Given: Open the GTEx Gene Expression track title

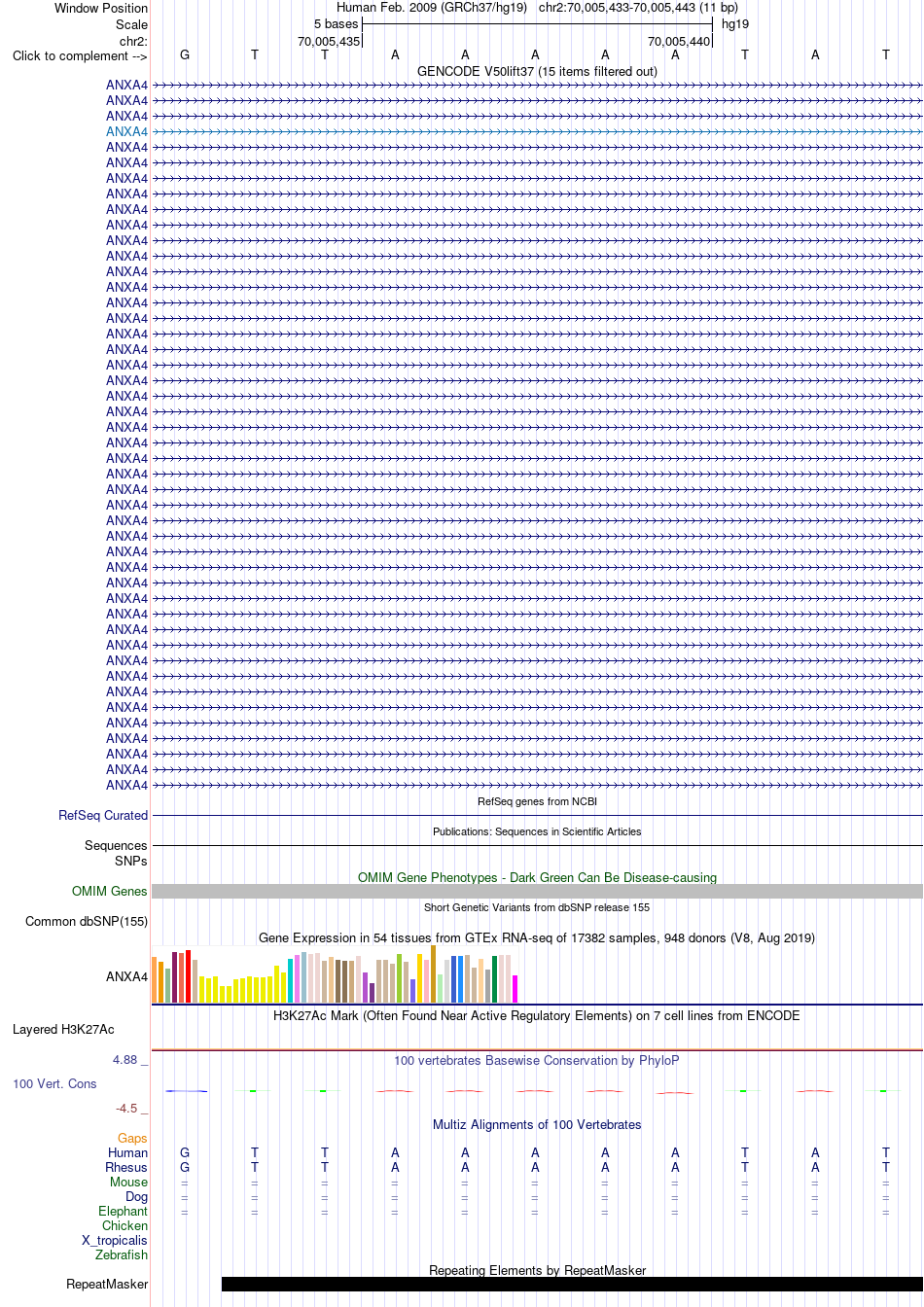Looking at the screenshot, I should (x=537, y=937).
